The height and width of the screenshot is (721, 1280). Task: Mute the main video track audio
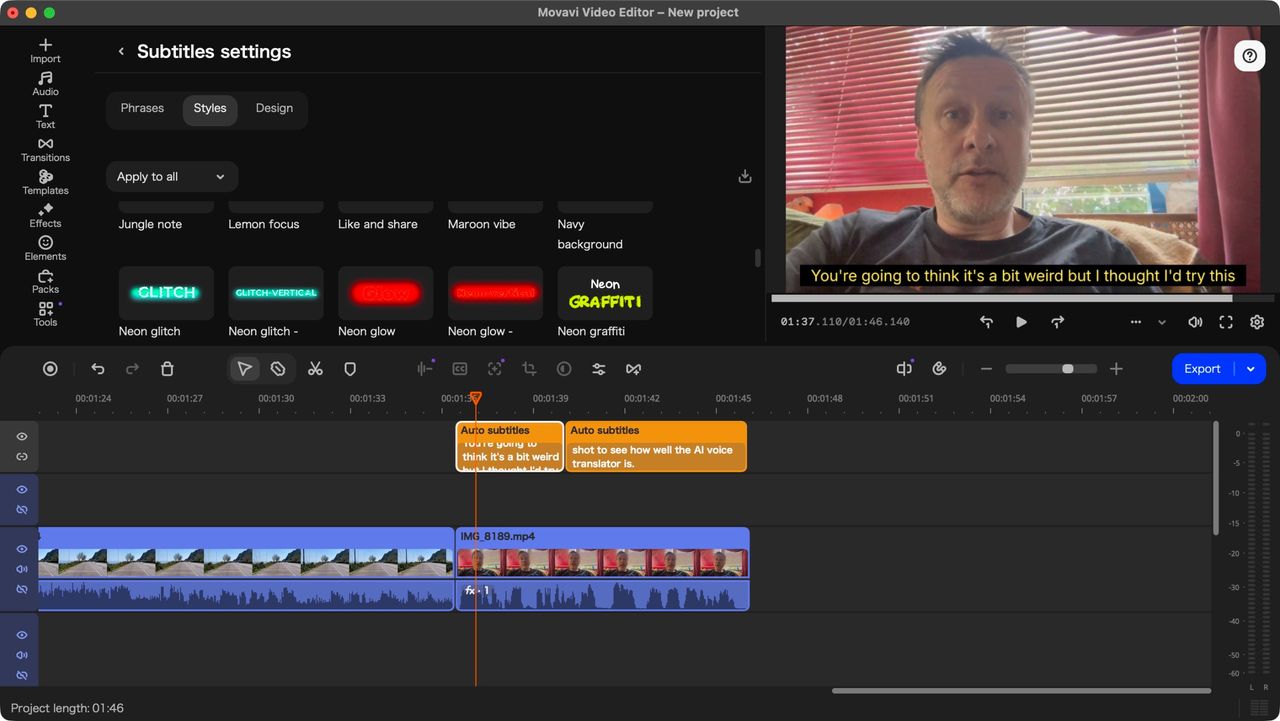tap(22, 569)
